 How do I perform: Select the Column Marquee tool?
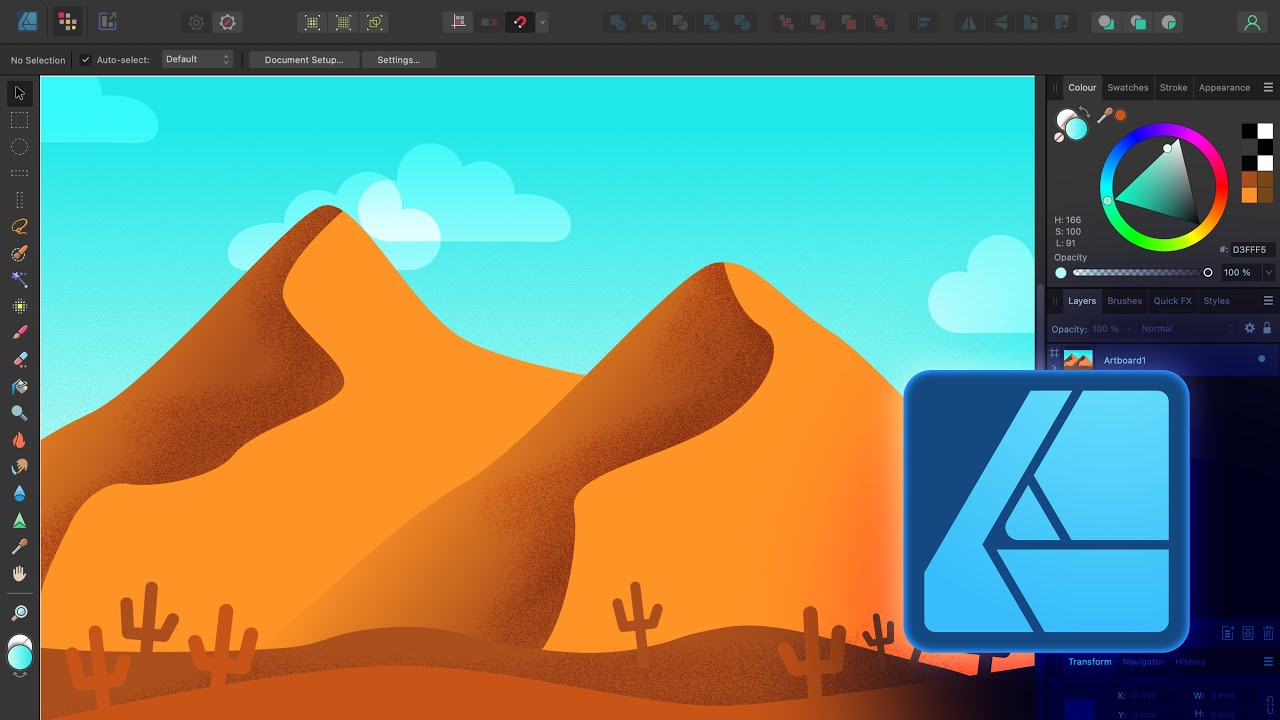(x=19, y=200)
